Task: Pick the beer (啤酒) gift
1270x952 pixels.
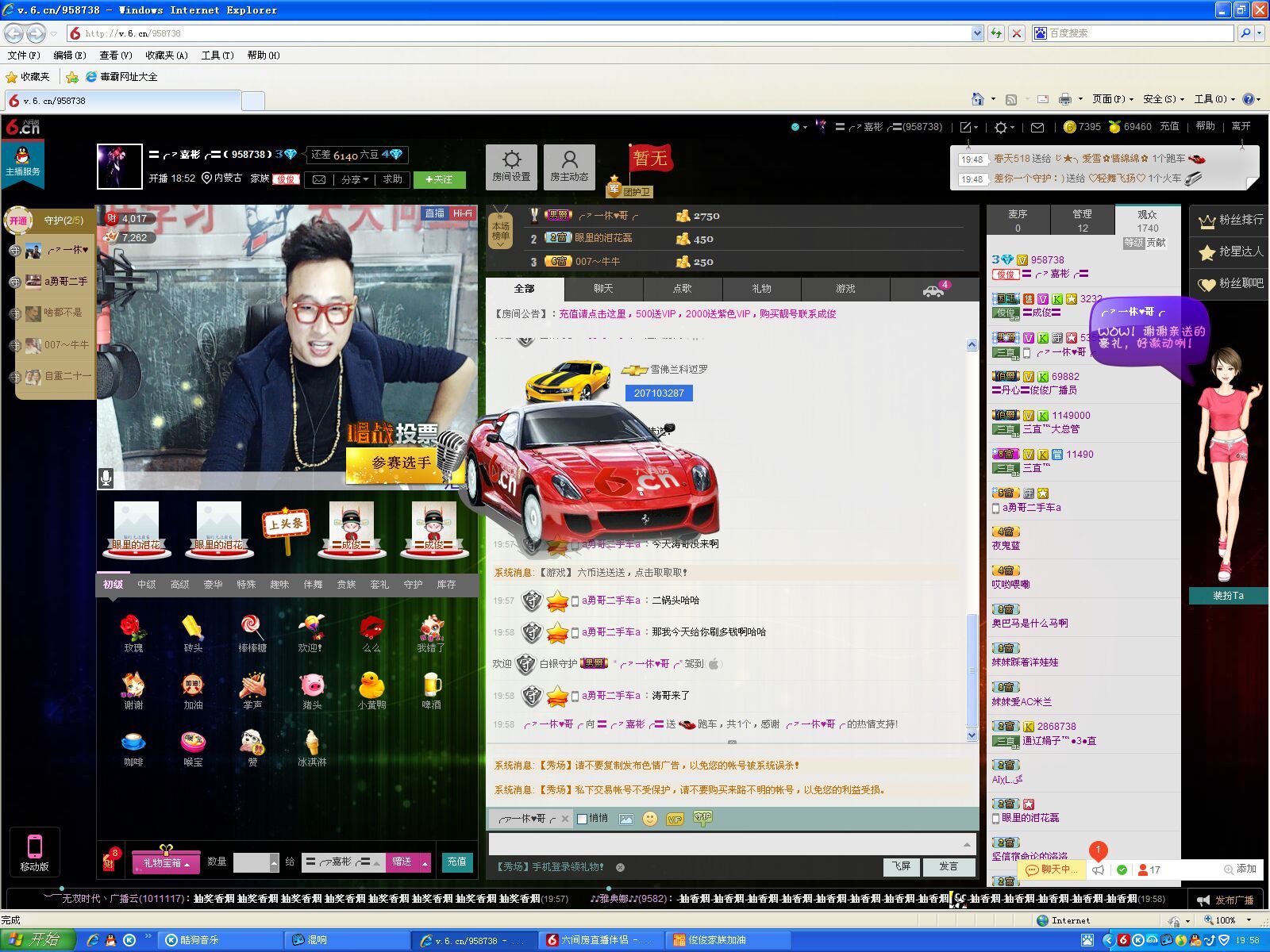Action: pyautogui.click(x=431, y=690)
